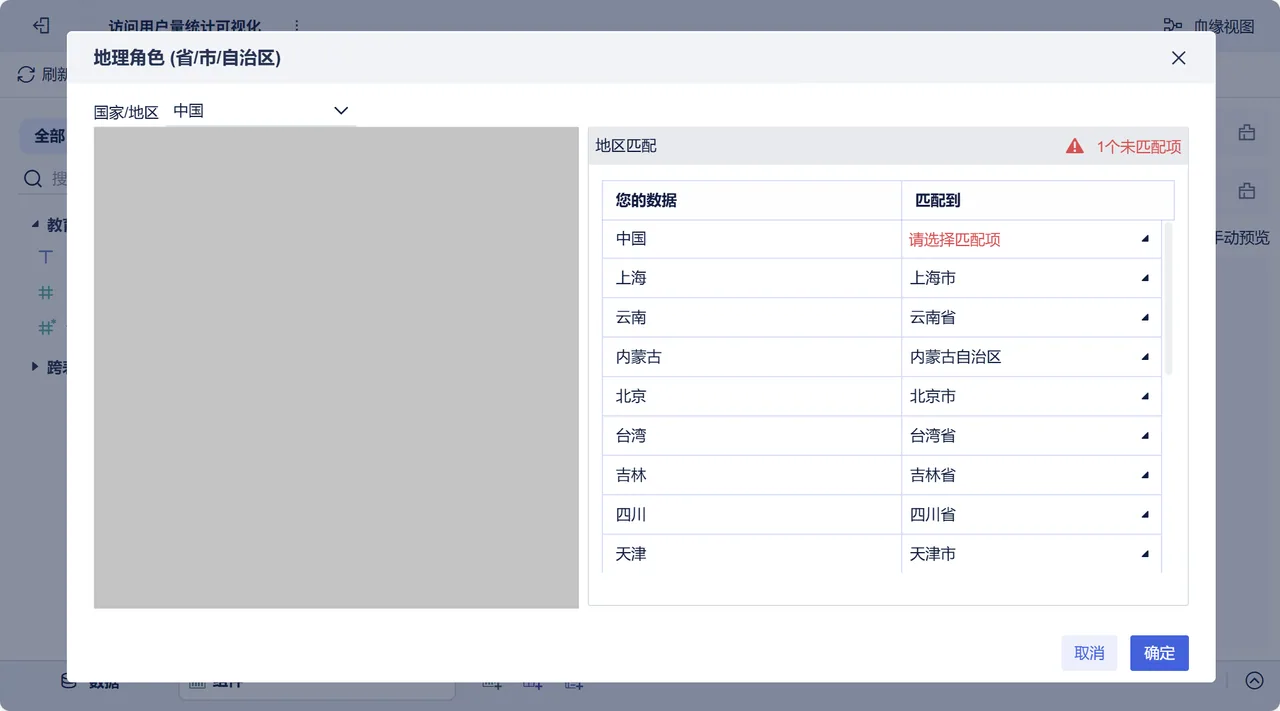Select the 全部 tab in background

(x=48, y=136)
